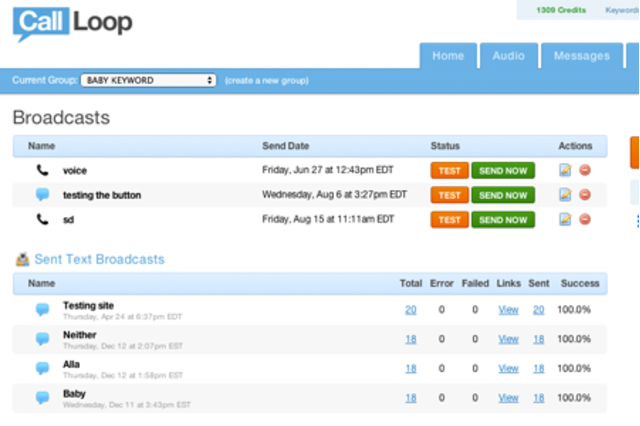Click the edit icon for voice broadcast
This screenshot has width=640, height=426.
565,170
